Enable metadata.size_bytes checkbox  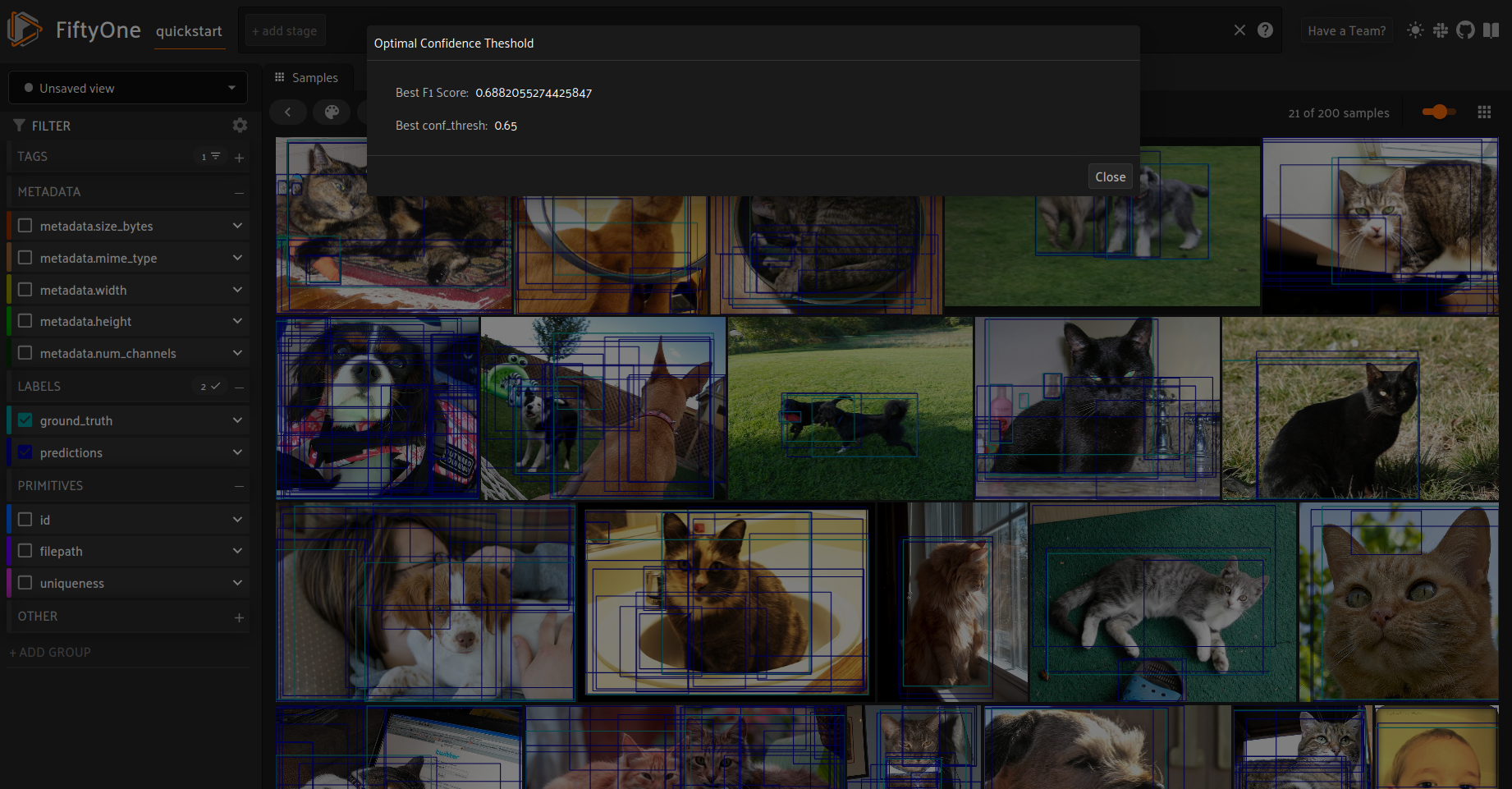(x=25, y=226)
